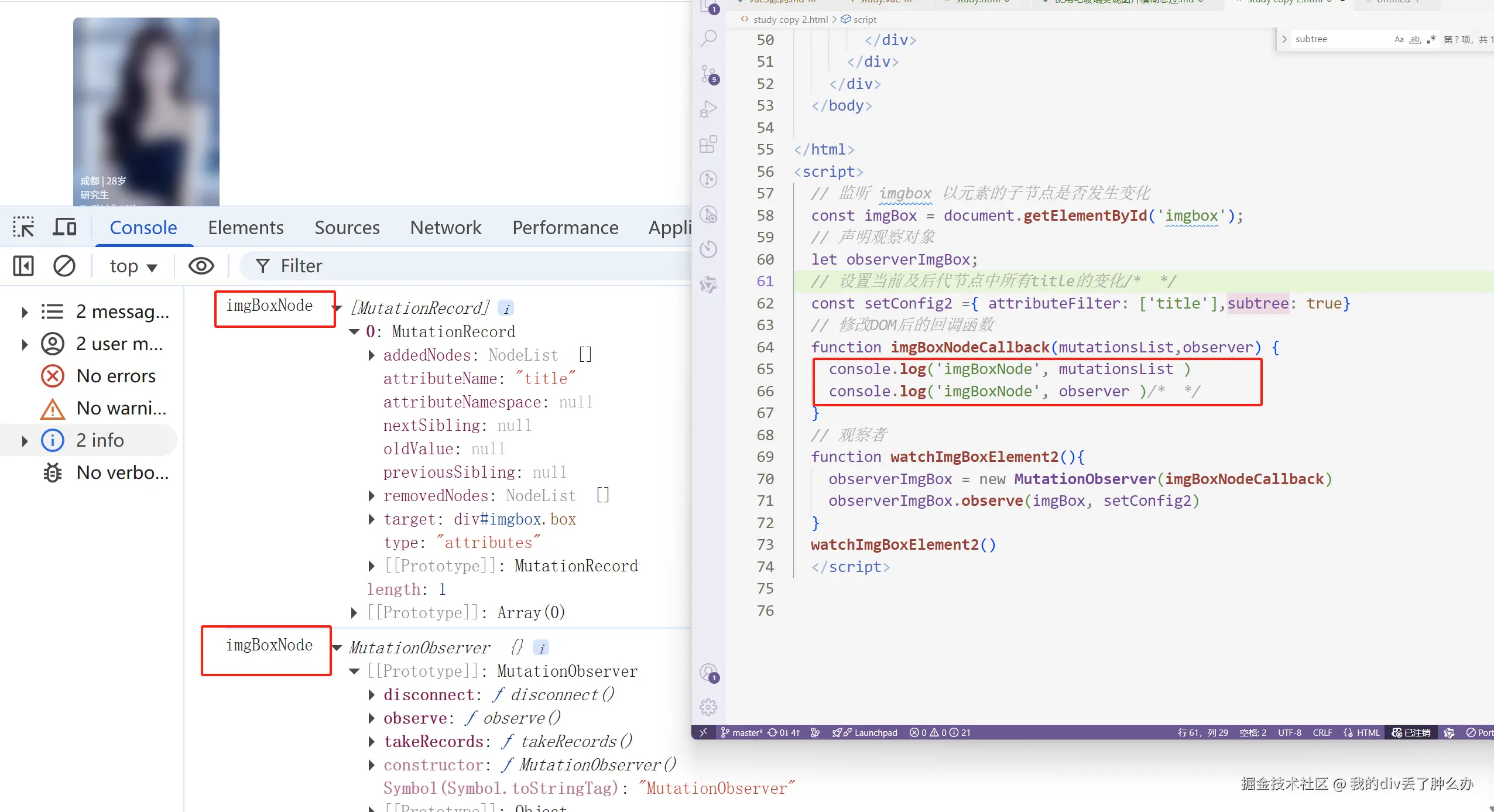The width and height of the screenshot is (1494, 812).
Task: Toggle the device toolbar icon
Action: (x=64, y=227)
